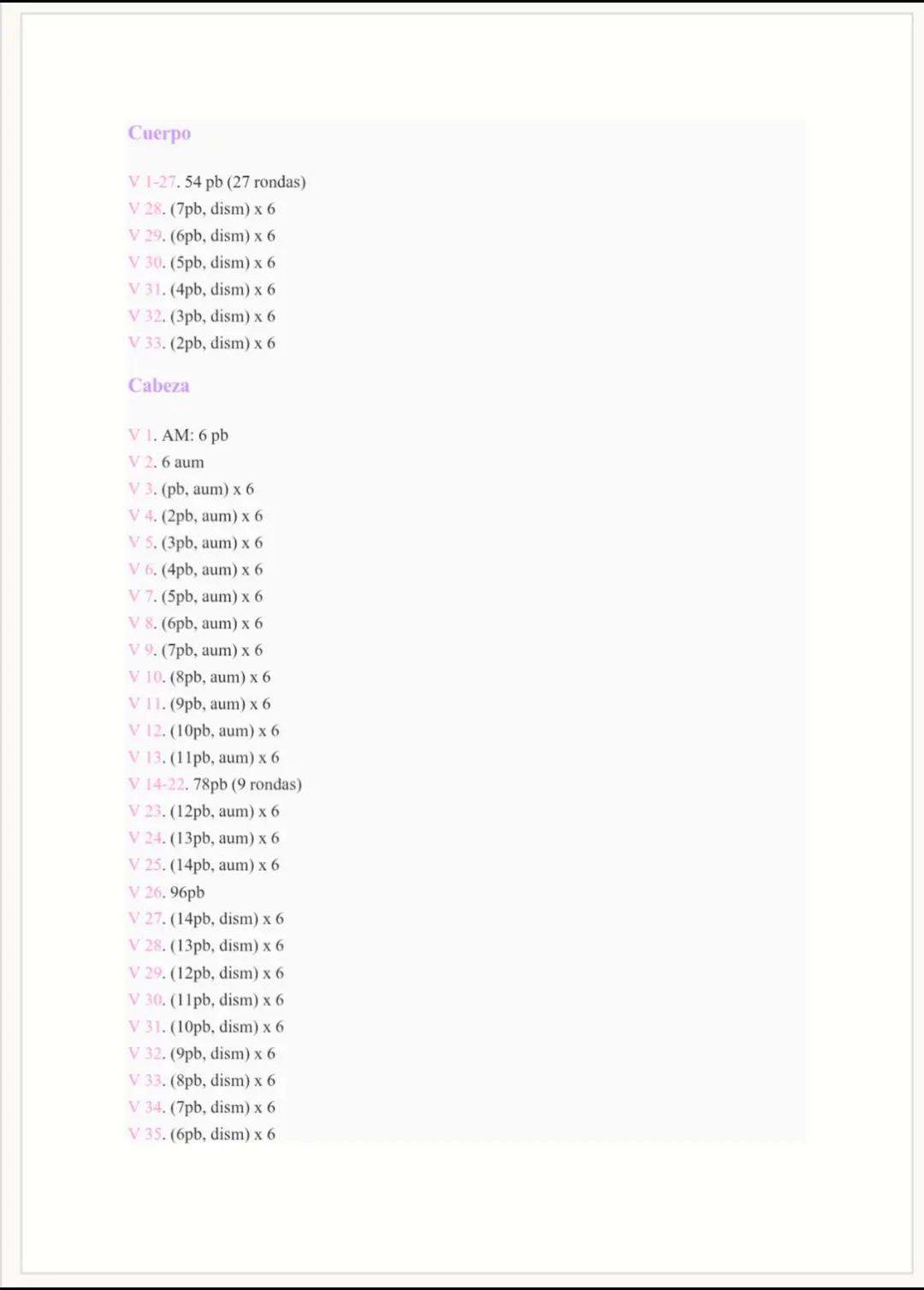Click row V 9 "(7pb, aum) x 6"
This screenshot has height=1290, width=924.
pos(211,650)
